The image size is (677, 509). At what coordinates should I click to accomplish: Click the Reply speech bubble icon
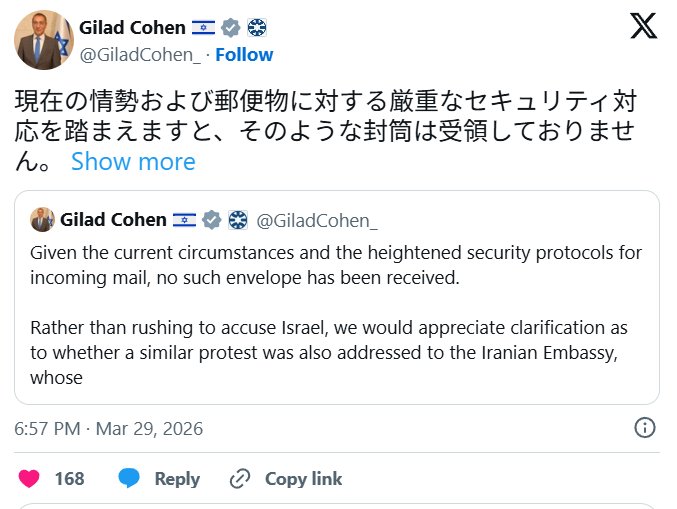pos(129,479)
